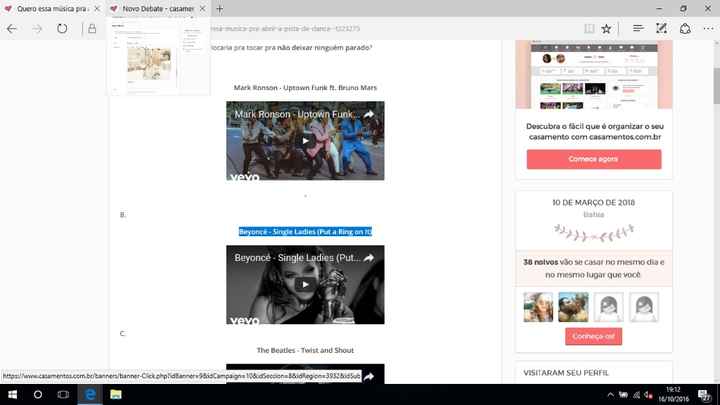Click the forward navigation arrow
This screenshot has width=720, height=405.
(x=37, y=29)
